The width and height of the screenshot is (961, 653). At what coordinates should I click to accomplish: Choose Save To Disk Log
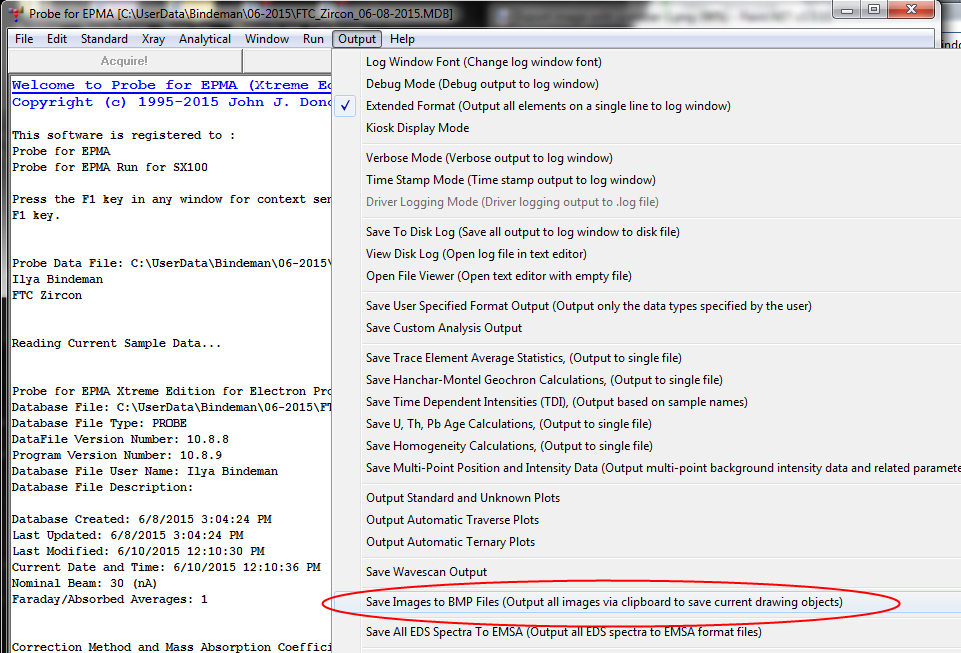tap(522, 232)
